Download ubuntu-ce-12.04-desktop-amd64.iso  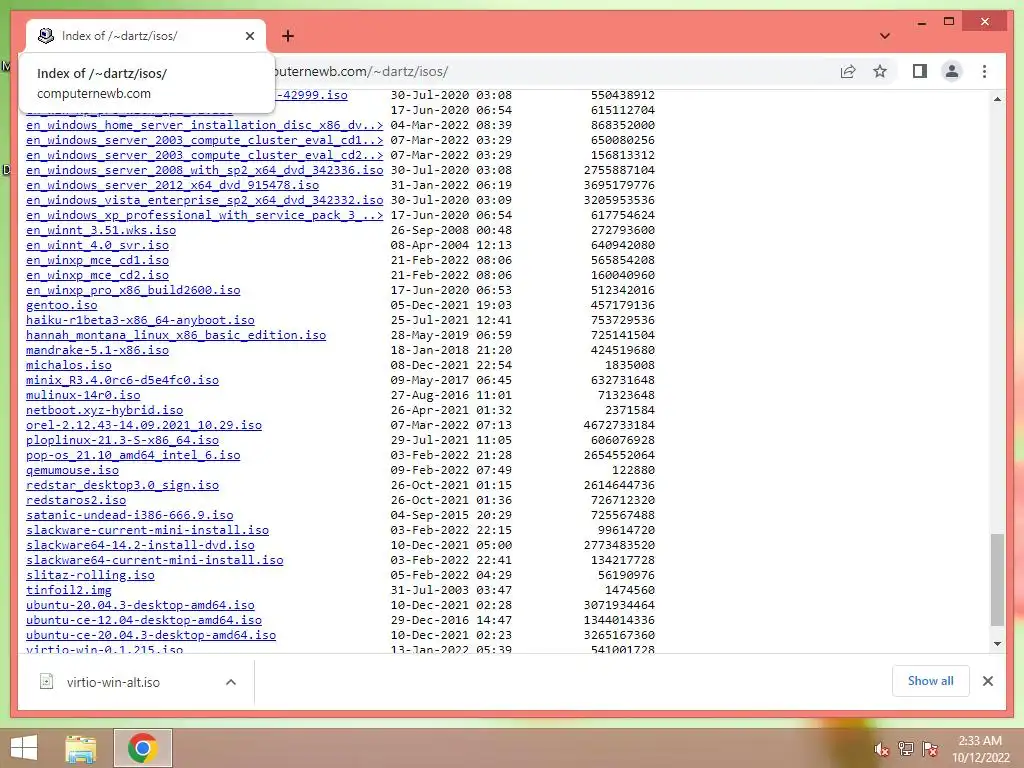(144, 620)
